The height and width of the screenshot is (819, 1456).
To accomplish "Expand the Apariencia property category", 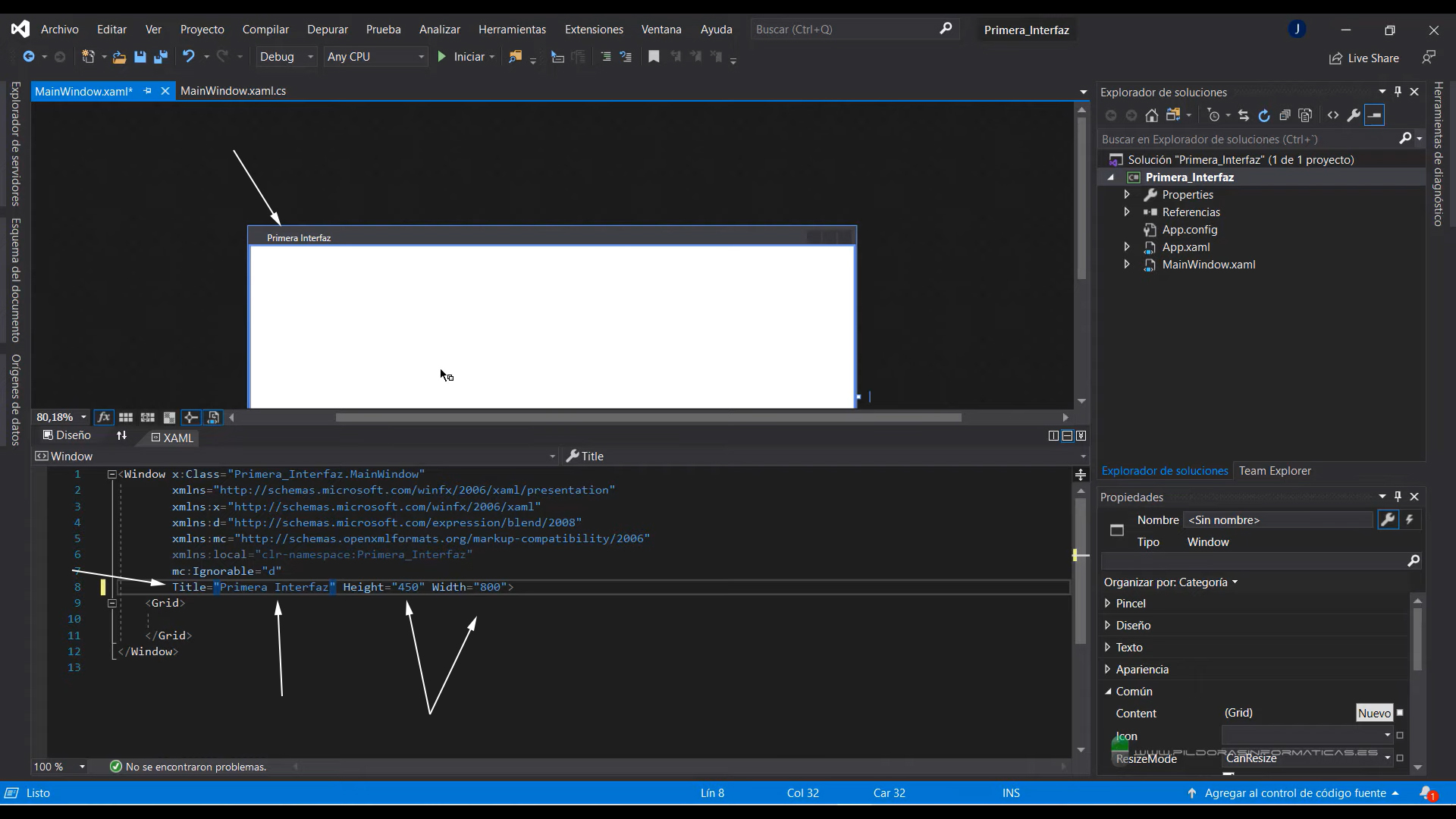I will click(x=1108, y=670).
